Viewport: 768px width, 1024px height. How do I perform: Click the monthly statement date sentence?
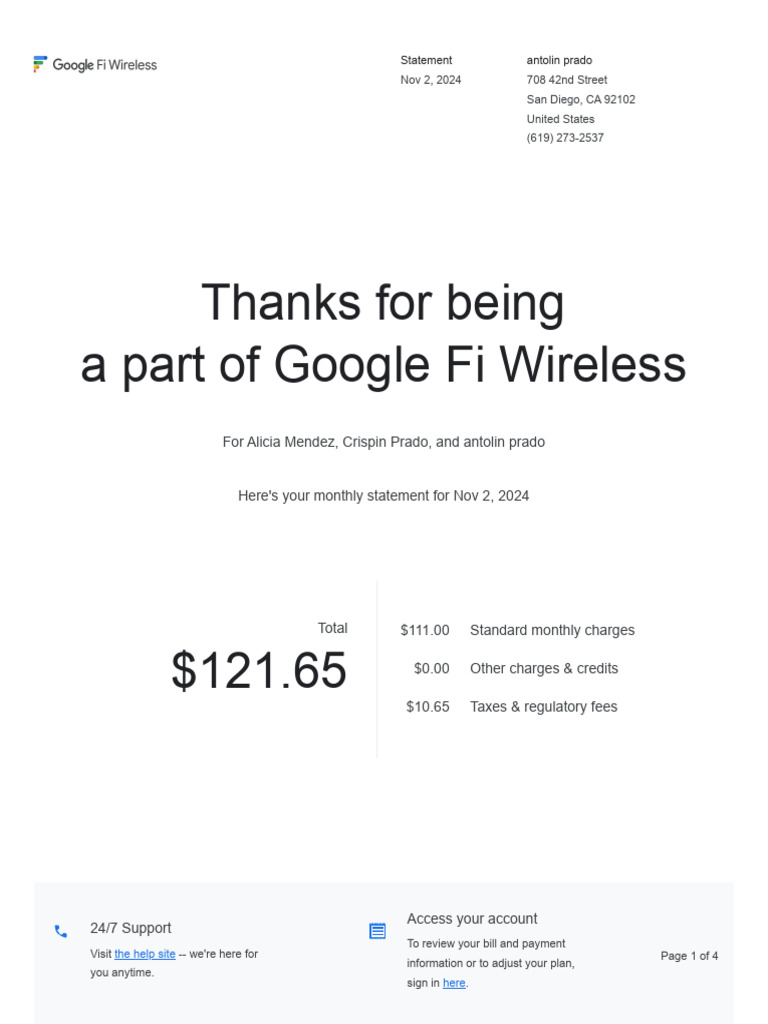point(384,496)
